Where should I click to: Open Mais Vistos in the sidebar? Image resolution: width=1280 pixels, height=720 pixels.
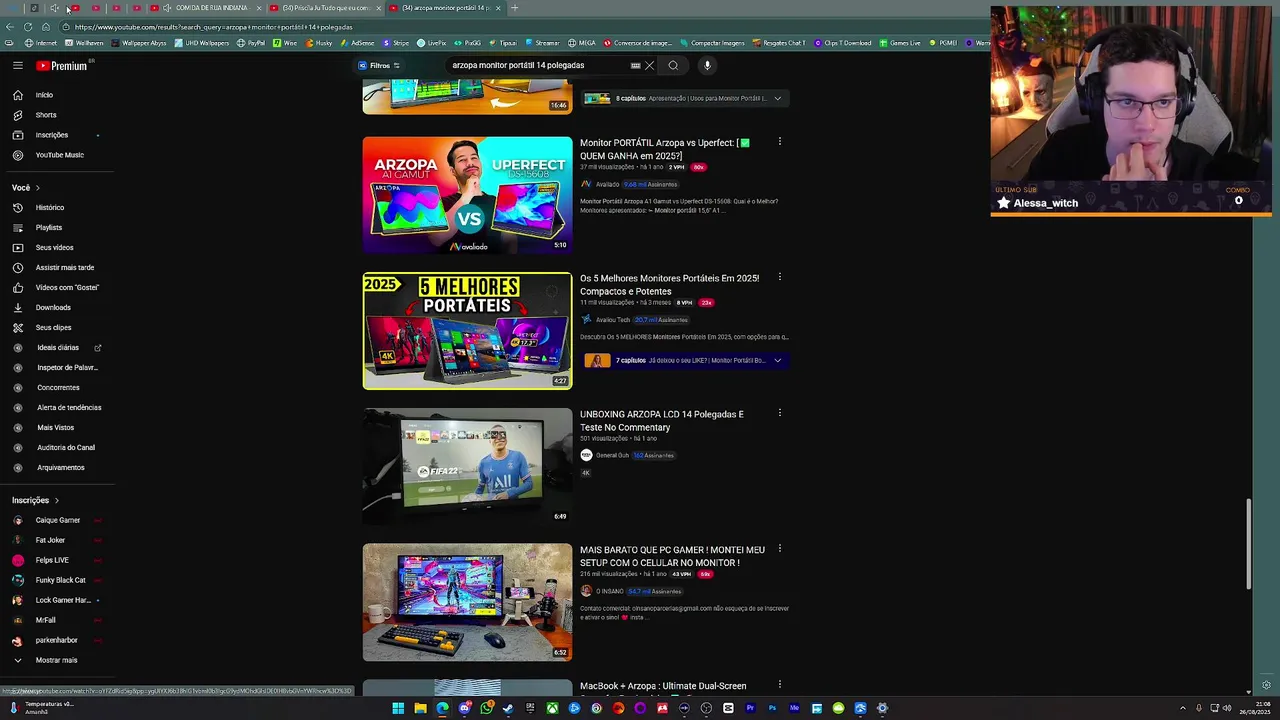(x=55, y=427)
